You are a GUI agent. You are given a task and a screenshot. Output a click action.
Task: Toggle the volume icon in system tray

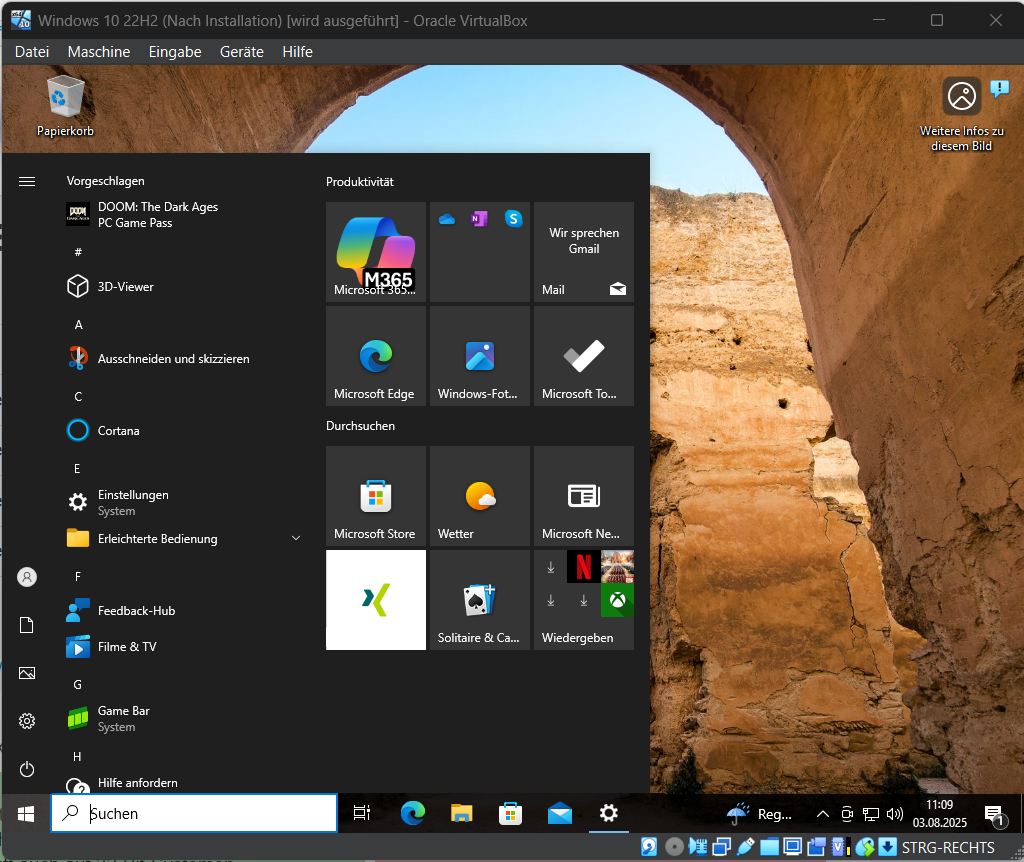895,814
